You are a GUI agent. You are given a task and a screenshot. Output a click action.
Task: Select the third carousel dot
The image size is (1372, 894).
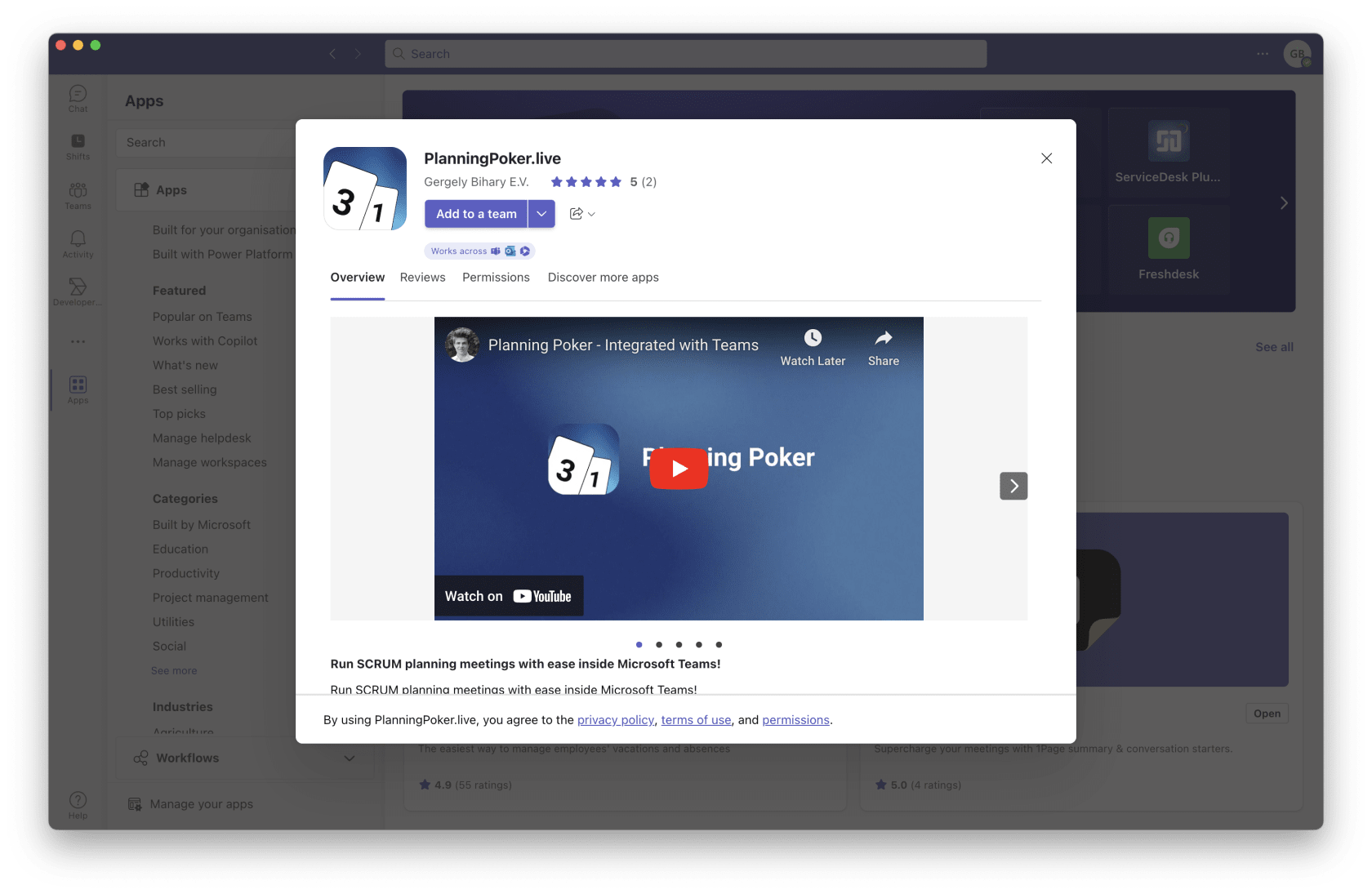coord(679,645)
